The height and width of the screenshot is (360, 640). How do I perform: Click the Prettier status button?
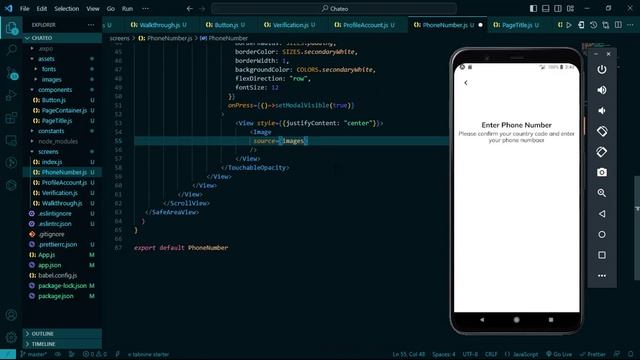tap(593, 354)
